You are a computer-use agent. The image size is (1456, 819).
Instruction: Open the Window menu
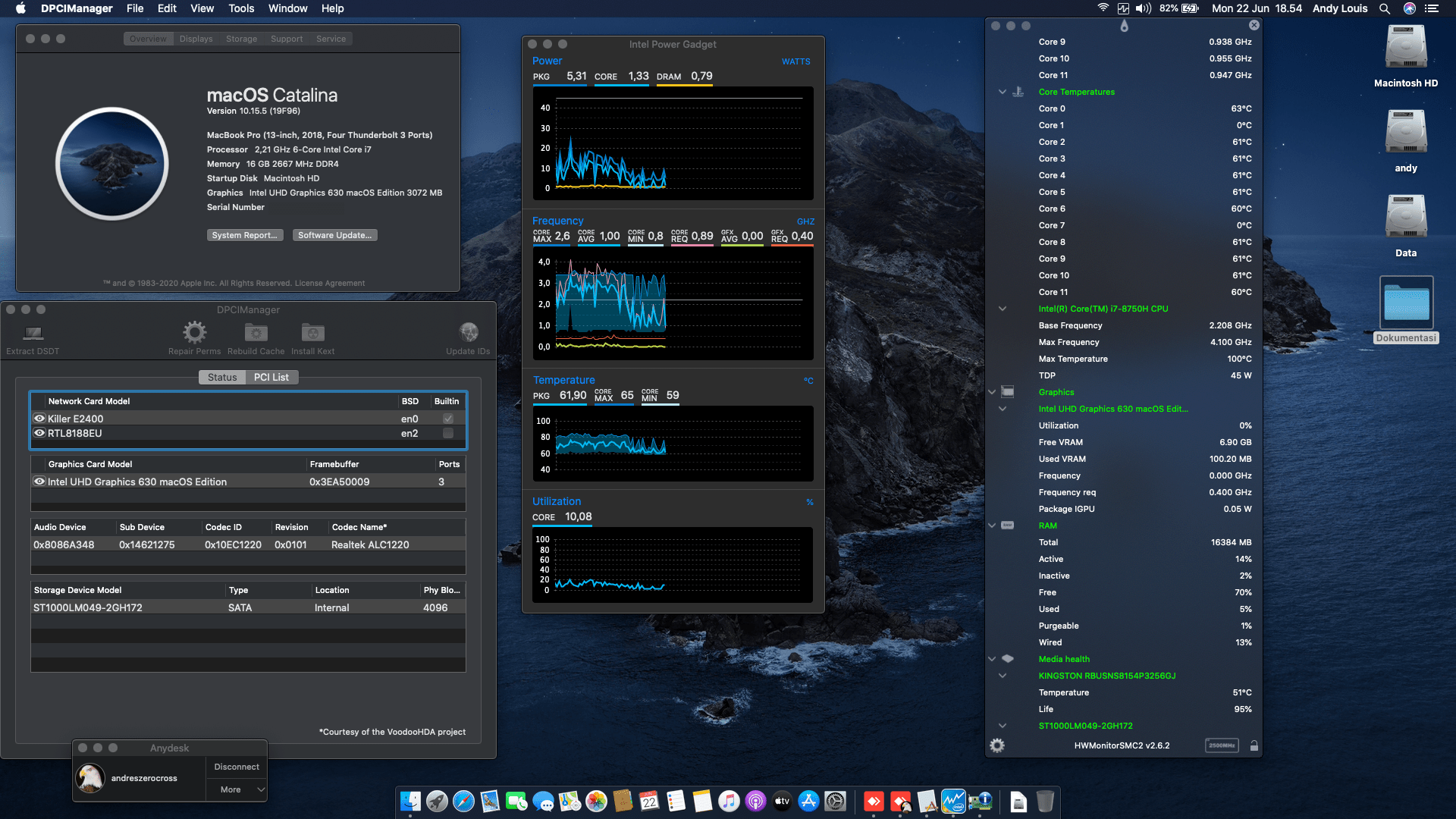287,8
